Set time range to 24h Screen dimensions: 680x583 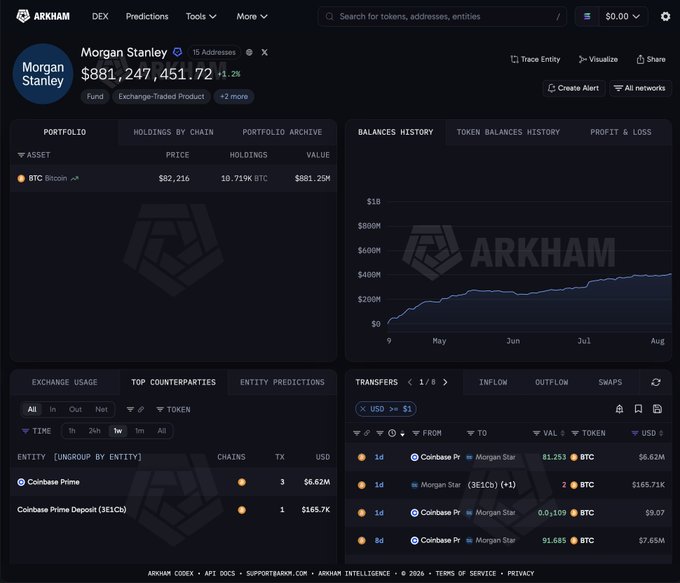(95, 431)
